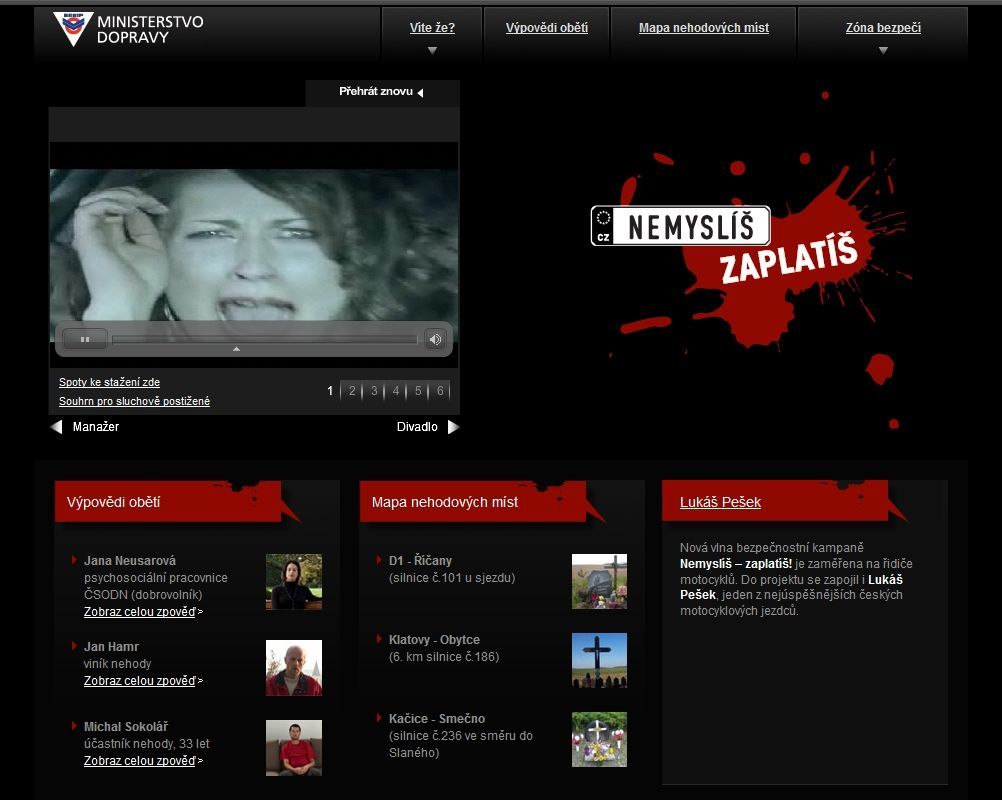Screen dimensions: 1002x800
Task: Expand the dropdown arrow under Víte že?
Action: pos(433,50)
